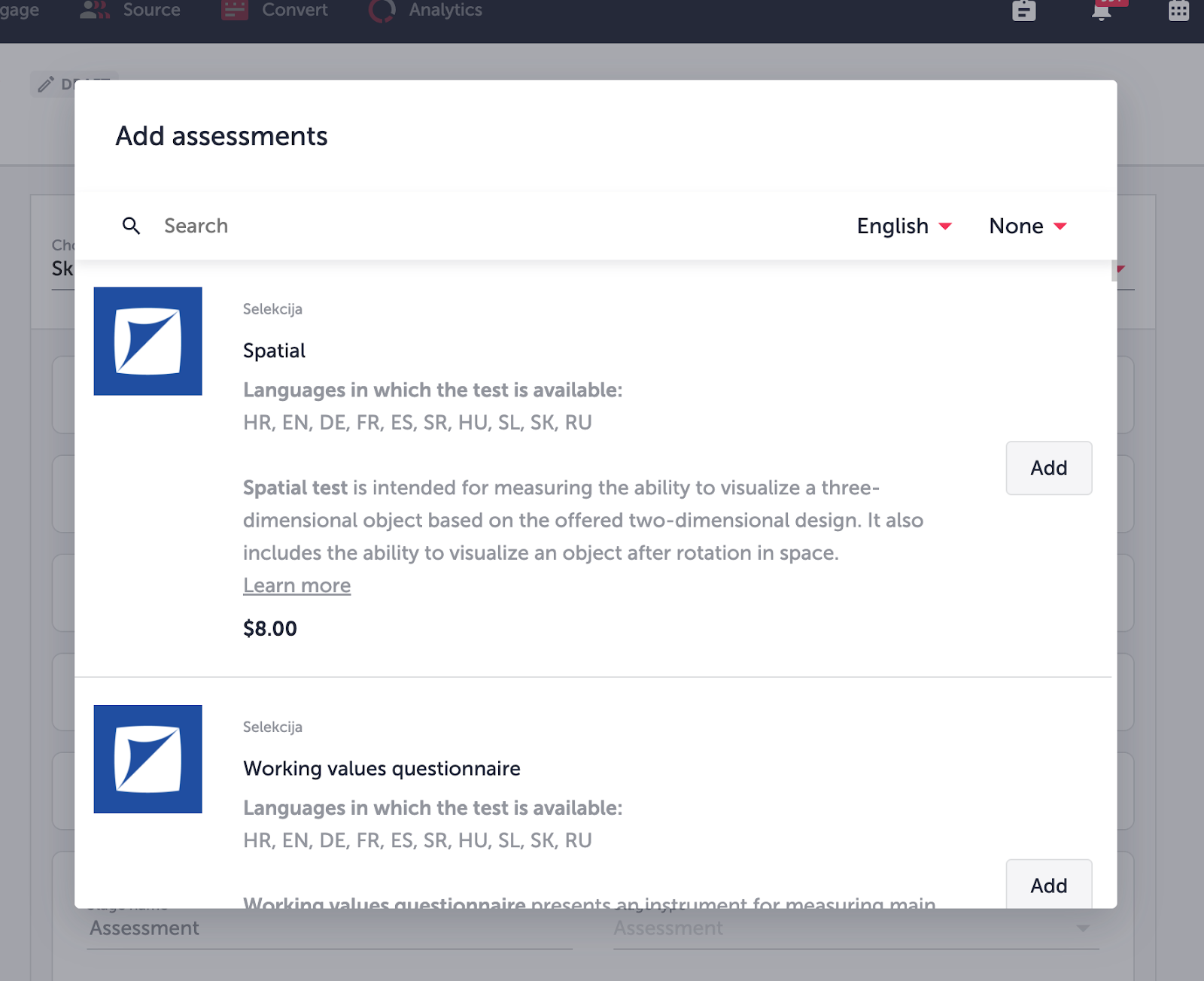Viewport: 1204px width, 981px height.
Task: Click the search magnifier icon in the dialog
Action: tap(132, 226)
